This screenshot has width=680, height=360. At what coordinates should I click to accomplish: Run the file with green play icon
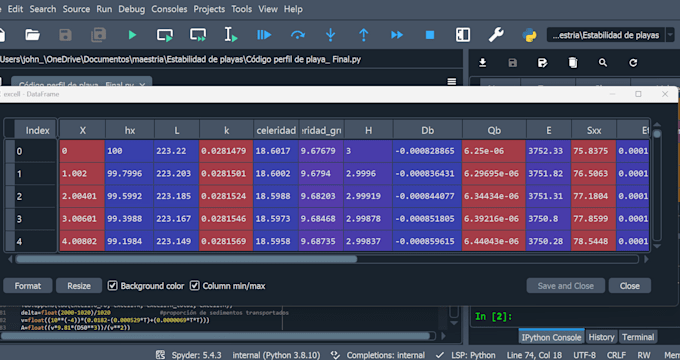tap(132, 35)
